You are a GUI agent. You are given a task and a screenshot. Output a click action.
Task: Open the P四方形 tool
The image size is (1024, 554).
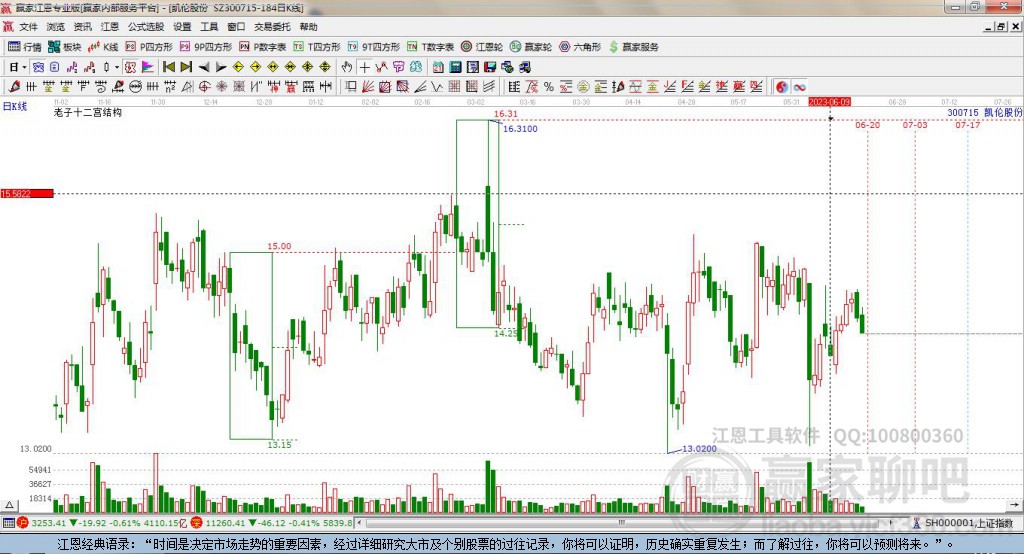tap(149, 47)
